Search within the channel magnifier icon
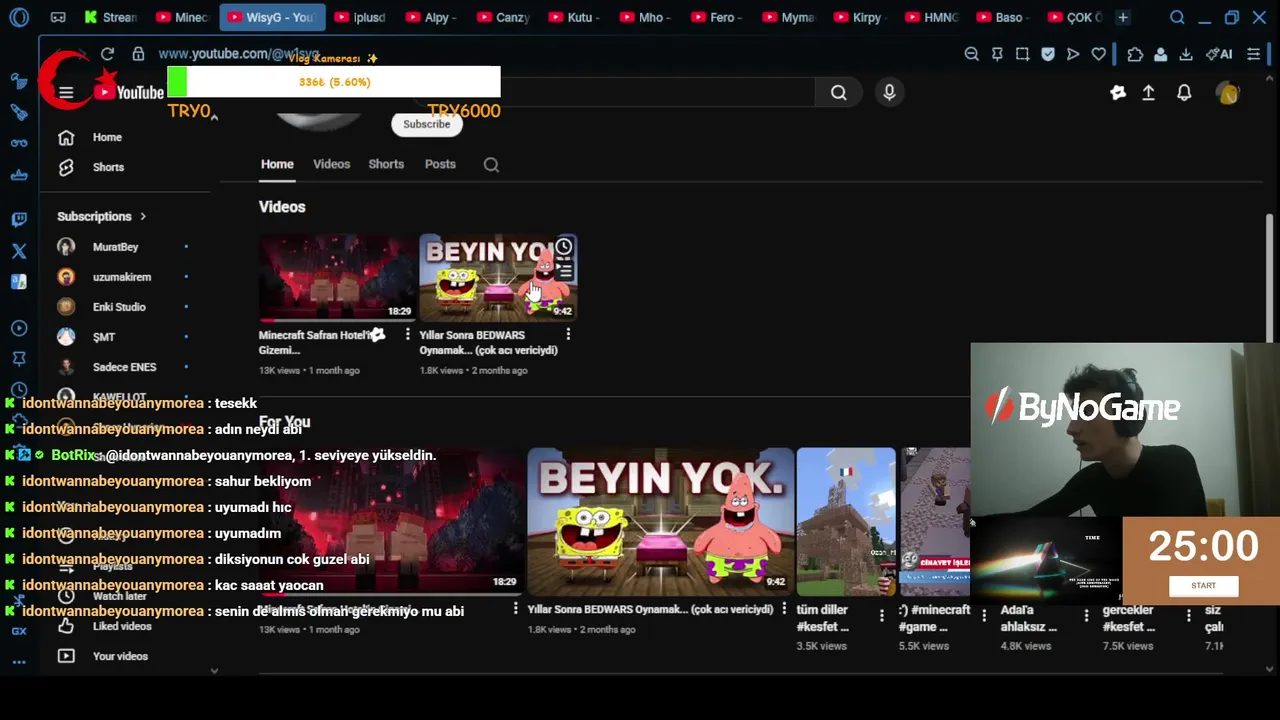The height and width of the screenshot is (720, 1280). coord(491,165)
